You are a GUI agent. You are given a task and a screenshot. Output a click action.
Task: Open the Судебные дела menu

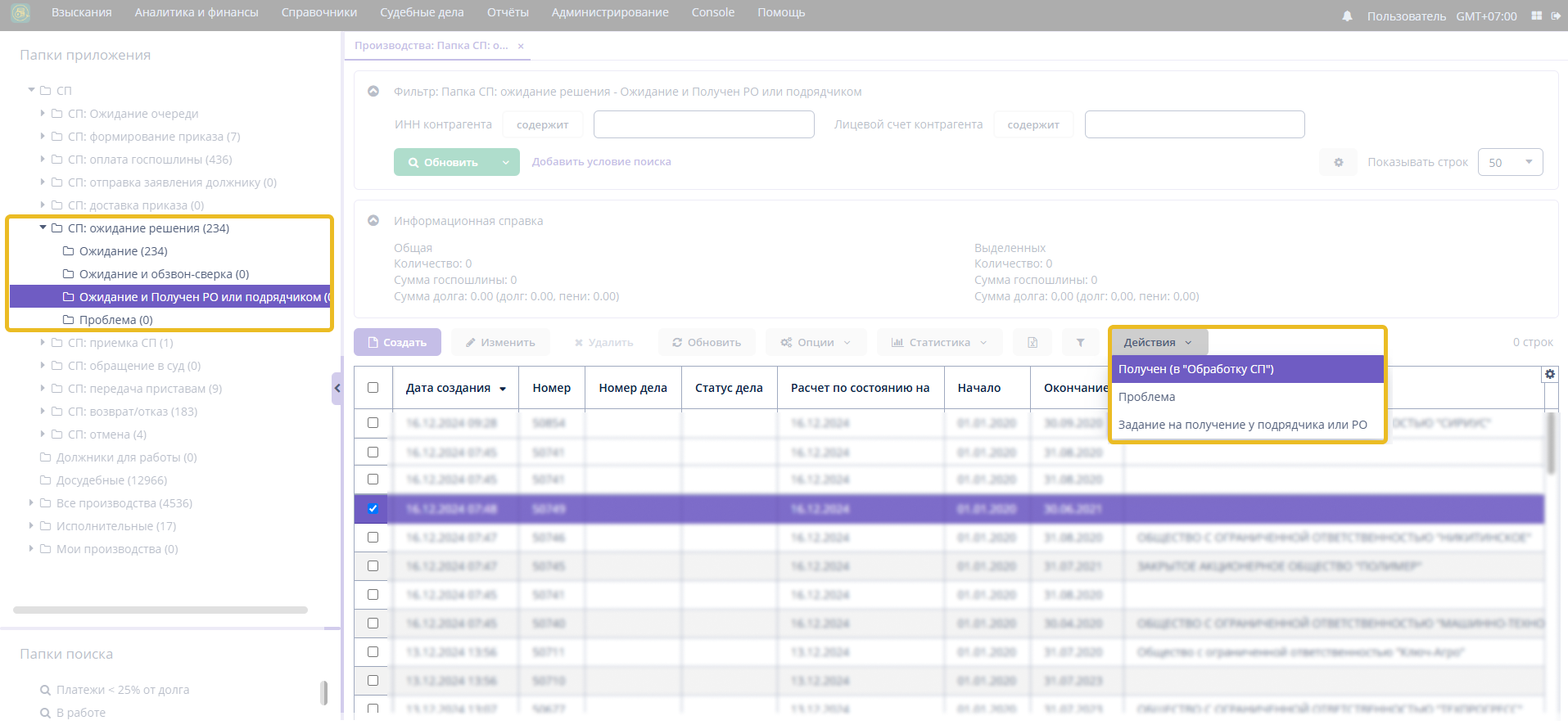point(422,12)
